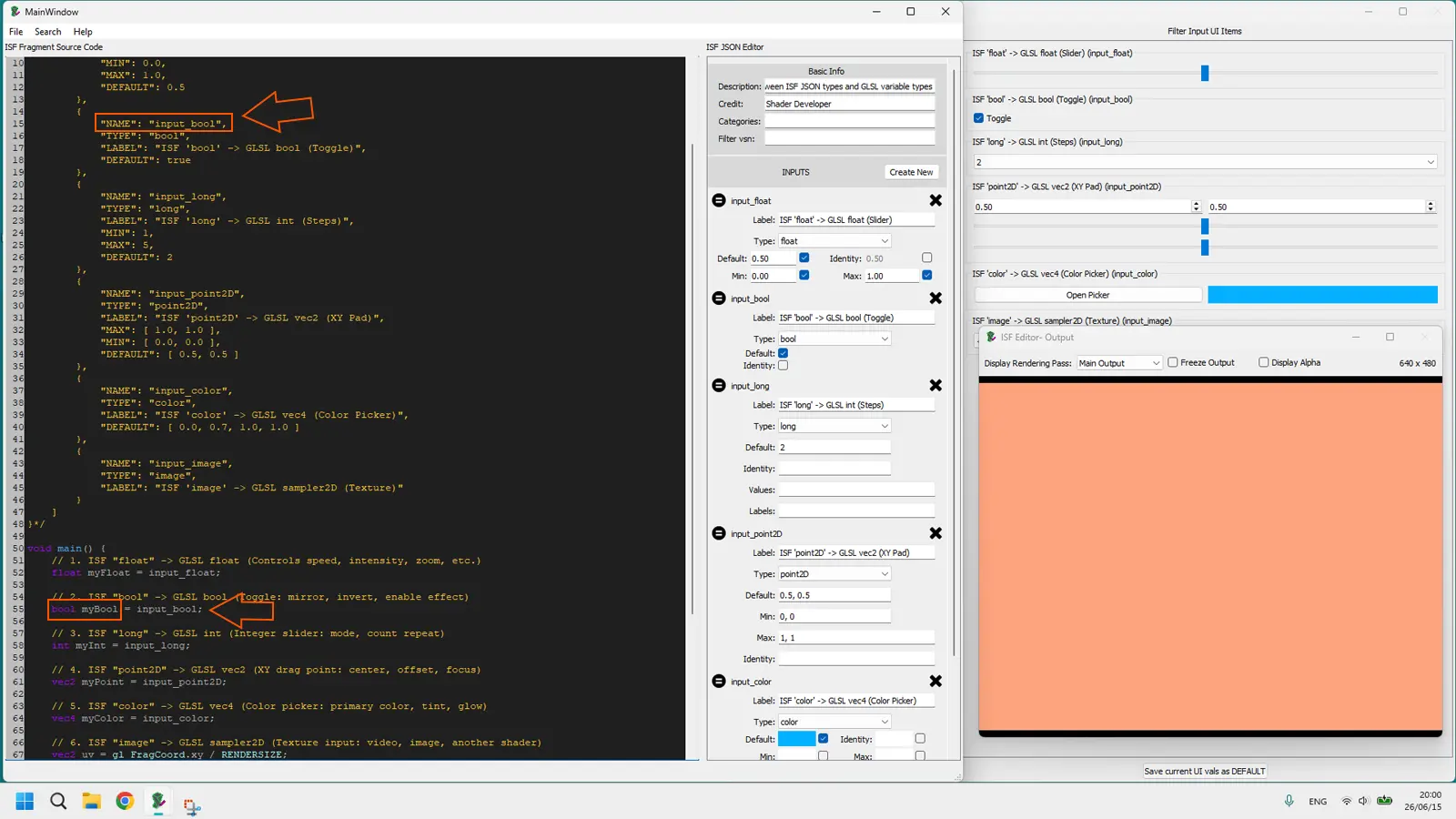Open the input_float Type dropdown

click(x=834, y=241)
